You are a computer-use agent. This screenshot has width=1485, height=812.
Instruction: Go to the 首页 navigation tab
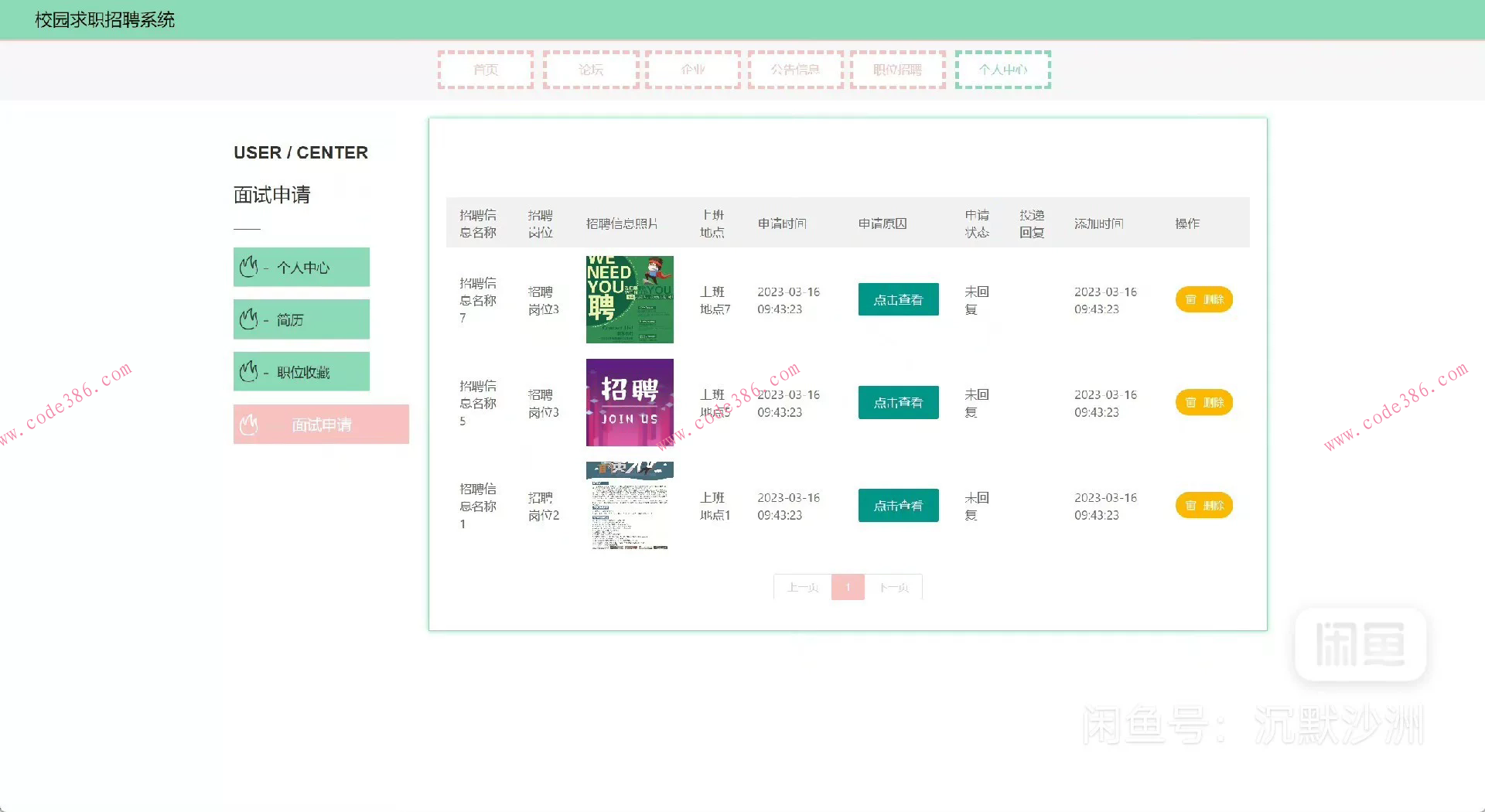[x=486, y=70]
